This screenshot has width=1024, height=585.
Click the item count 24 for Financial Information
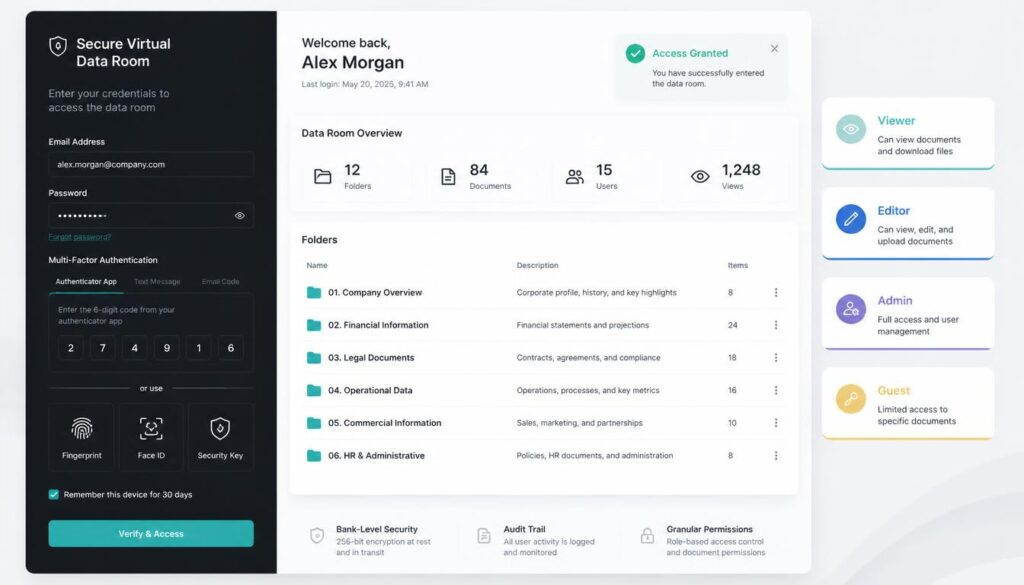coord(733,325)
